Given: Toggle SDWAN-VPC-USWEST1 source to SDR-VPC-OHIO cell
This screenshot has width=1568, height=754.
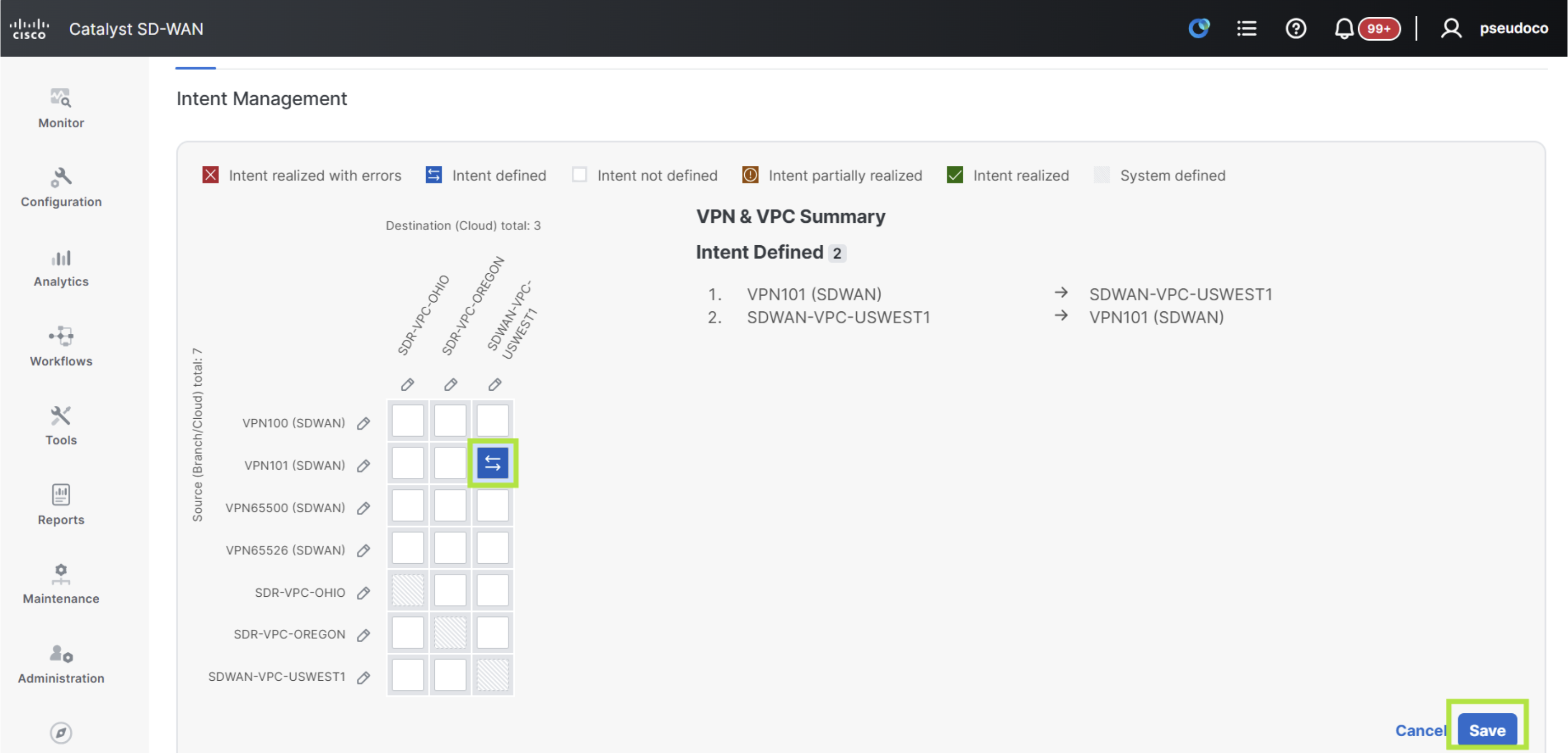Looking at the screenshot, I should [407, 676].
